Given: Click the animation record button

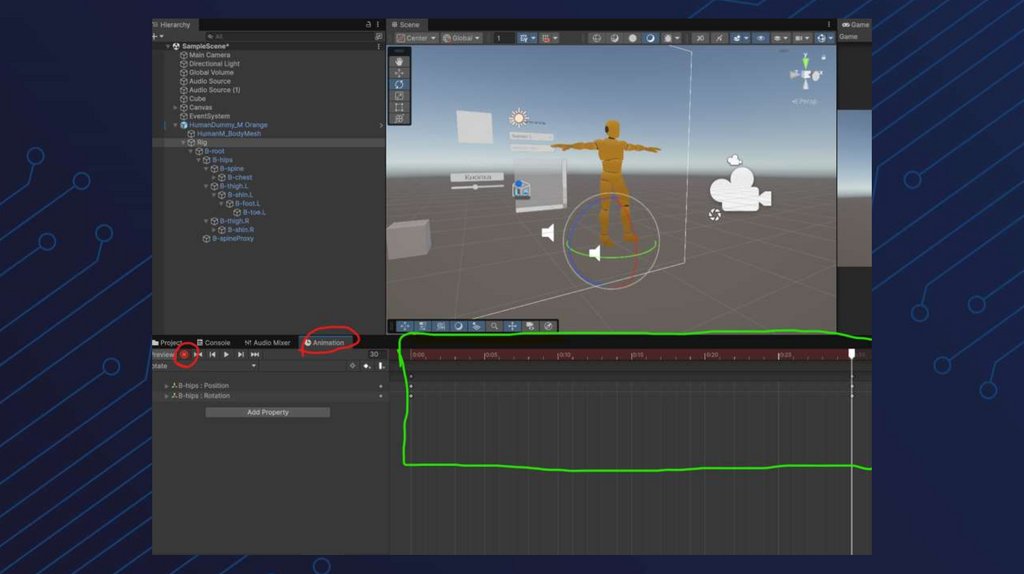Looking at the screenshot, I should [184, 354].
